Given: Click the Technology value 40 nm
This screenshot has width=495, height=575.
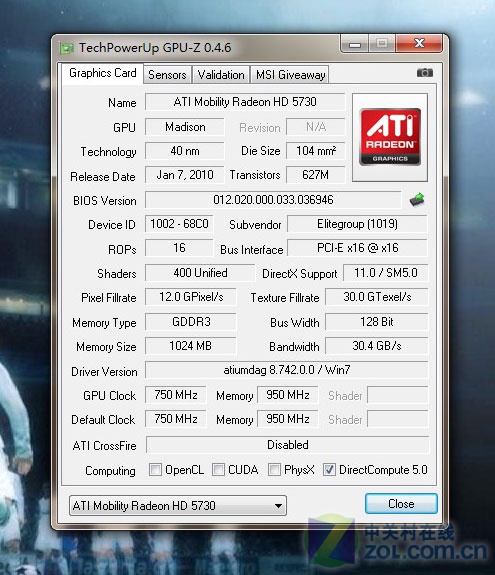Looking at the screenshot, I should pyautogui.click(x=184, y=151).
